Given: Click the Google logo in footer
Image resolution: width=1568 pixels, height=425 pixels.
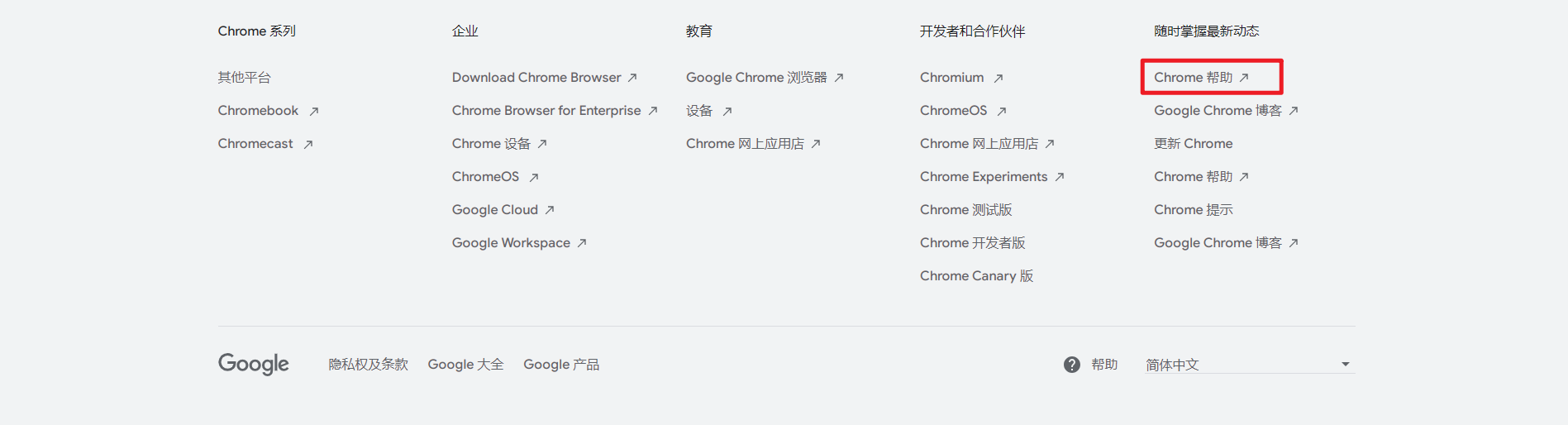Looking at the screenshot, I should pyautogui.click(x=254, y=364).
